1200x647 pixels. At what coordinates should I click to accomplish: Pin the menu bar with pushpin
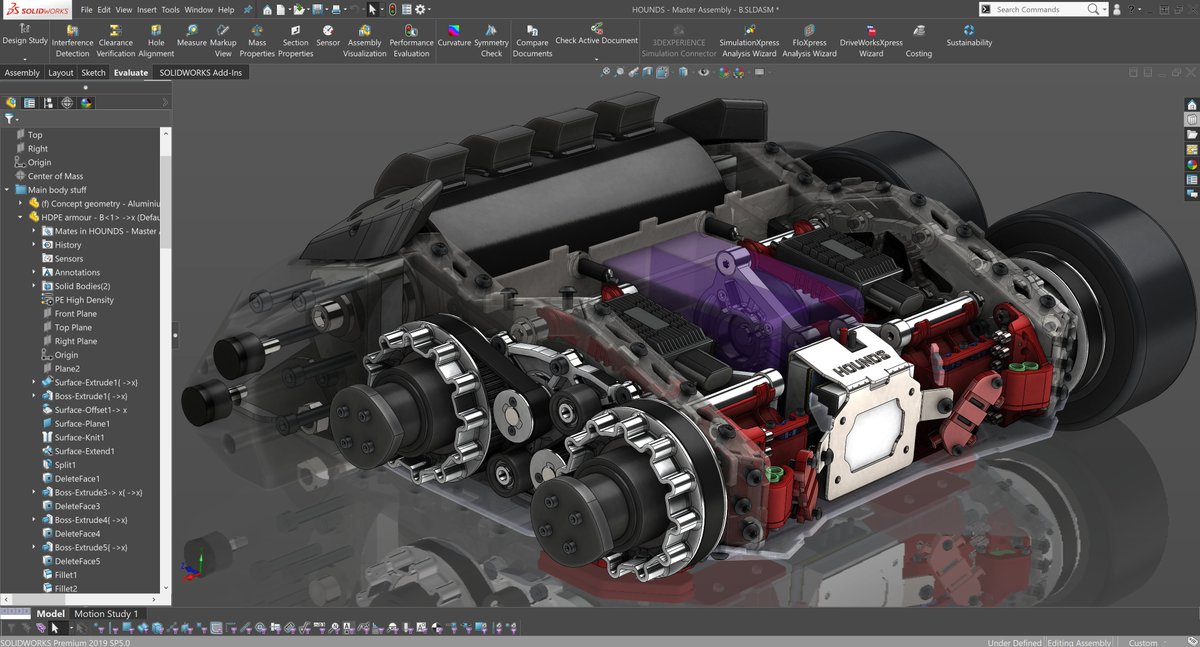tap(247, 9)
